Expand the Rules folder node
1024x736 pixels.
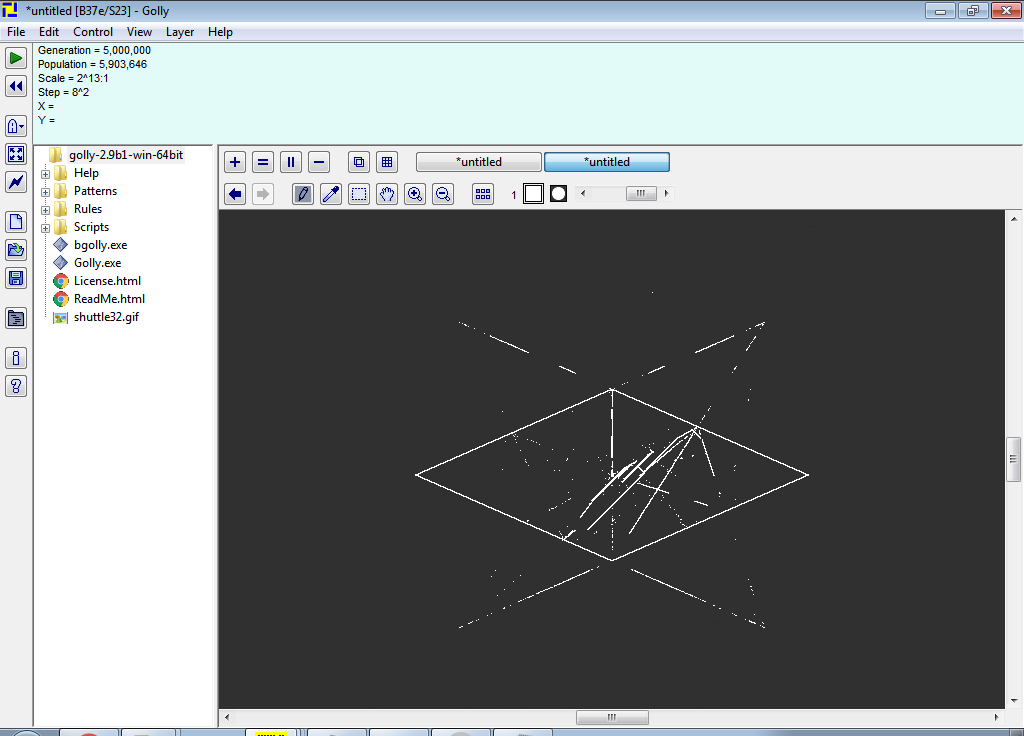tap(46, 210)
